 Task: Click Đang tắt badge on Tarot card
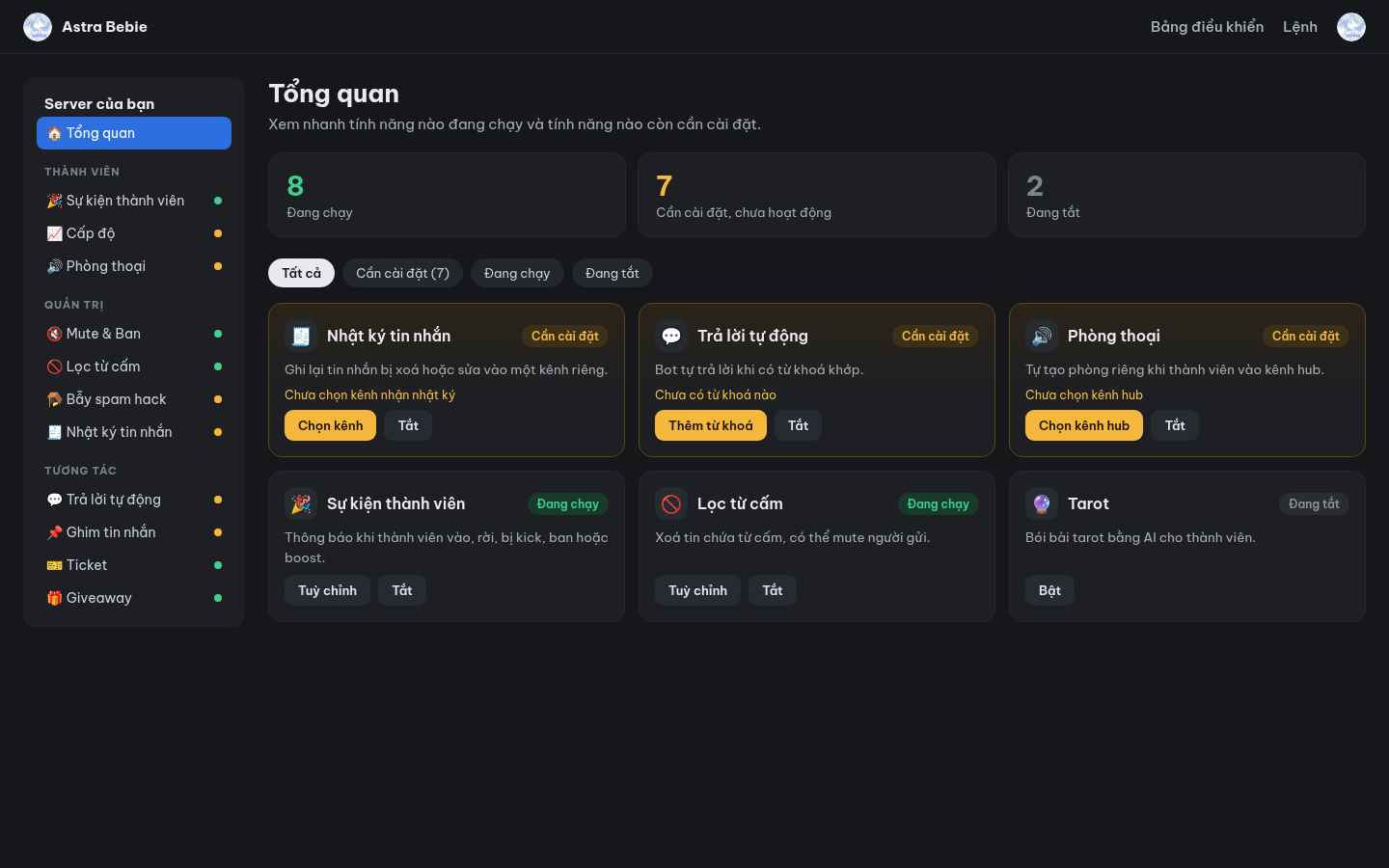click(1314, 503)
